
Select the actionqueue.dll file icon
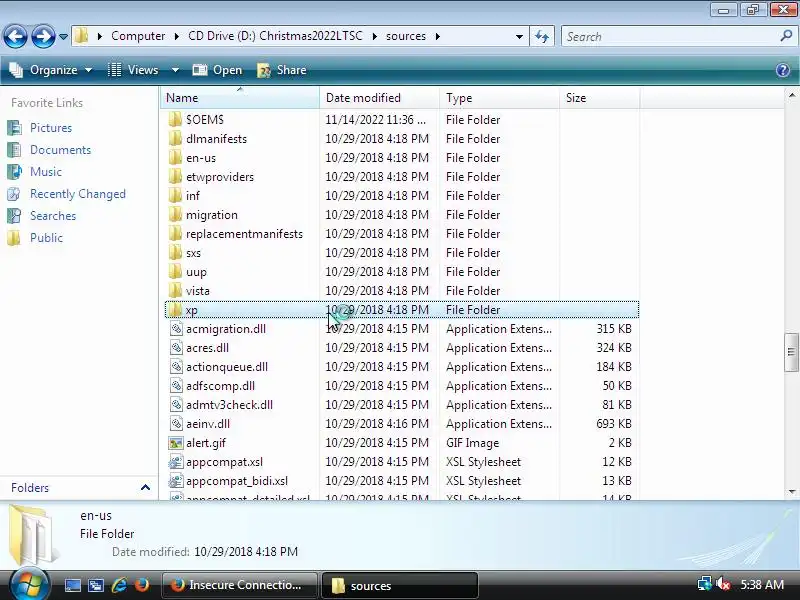click(176, 366)
